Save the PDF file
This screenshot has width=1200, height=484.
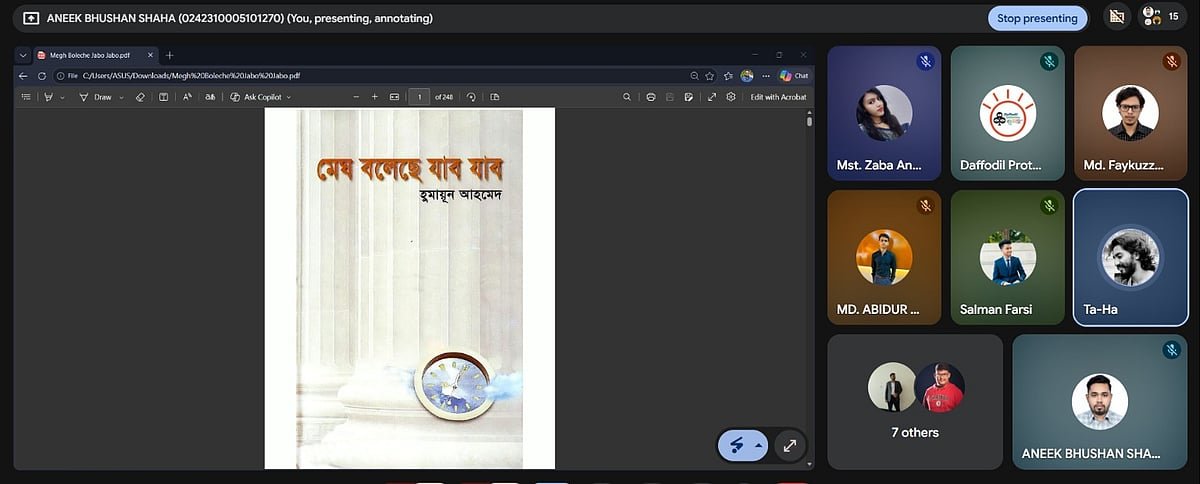click(669, 97)
